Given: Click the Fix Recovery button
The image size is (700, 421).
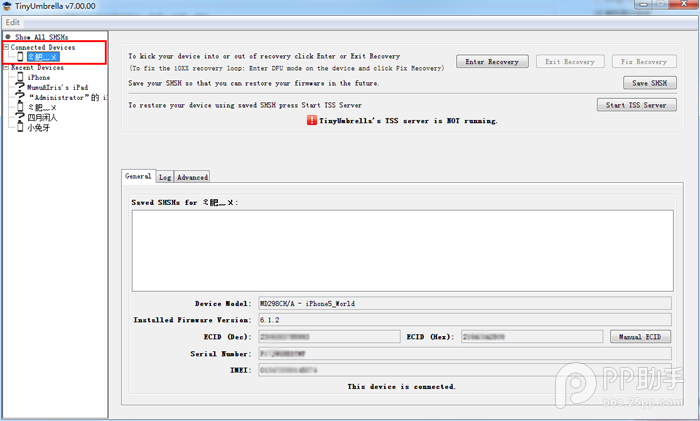Looking at the screenshot, I should click(644, 62).
